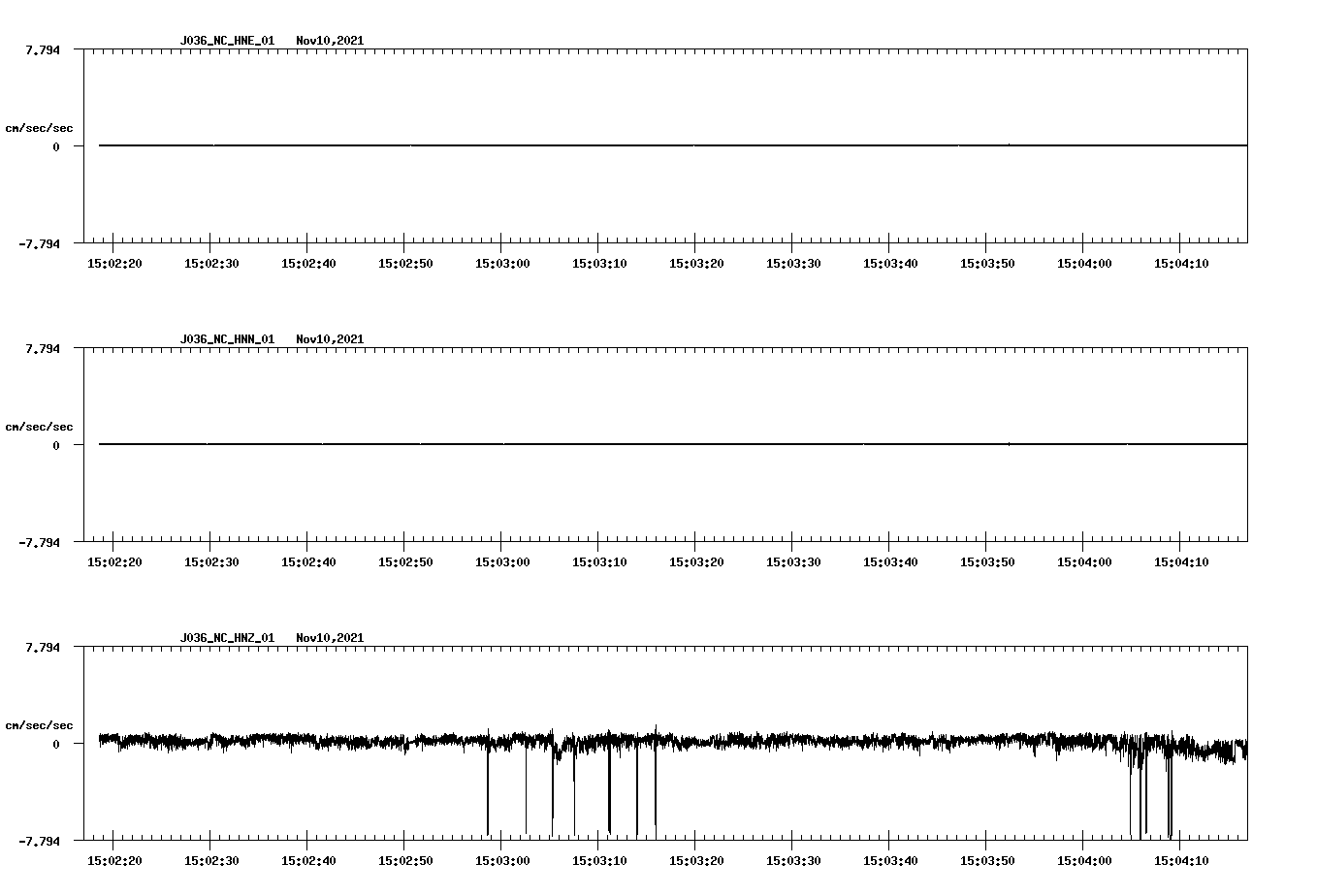
Task: Click the J036_NC_HNE_01 channel title
Action: click(x=227, y=41)
